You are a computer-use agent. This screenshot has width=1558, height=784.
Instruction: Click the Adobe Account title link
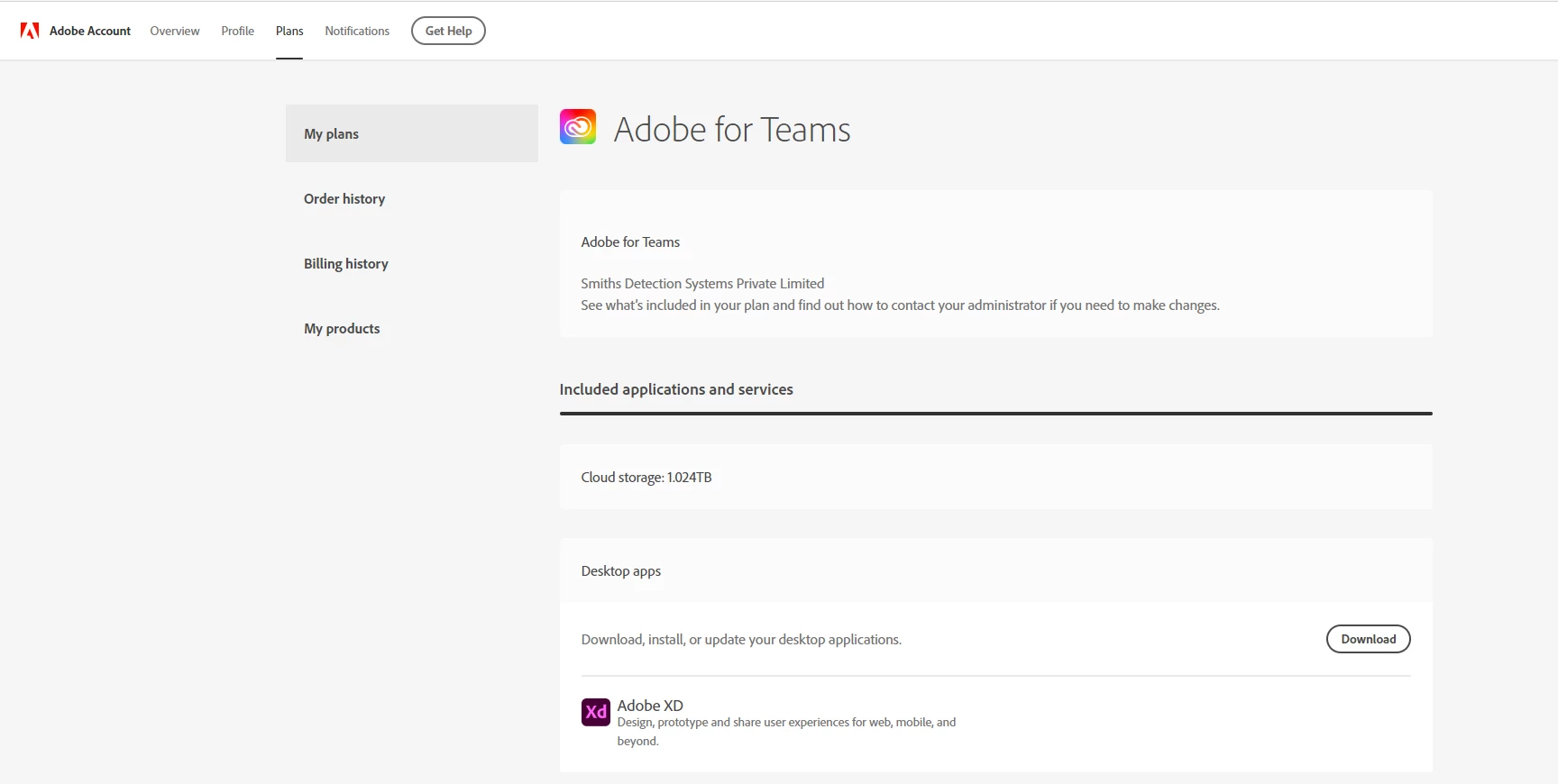point(90,31)
